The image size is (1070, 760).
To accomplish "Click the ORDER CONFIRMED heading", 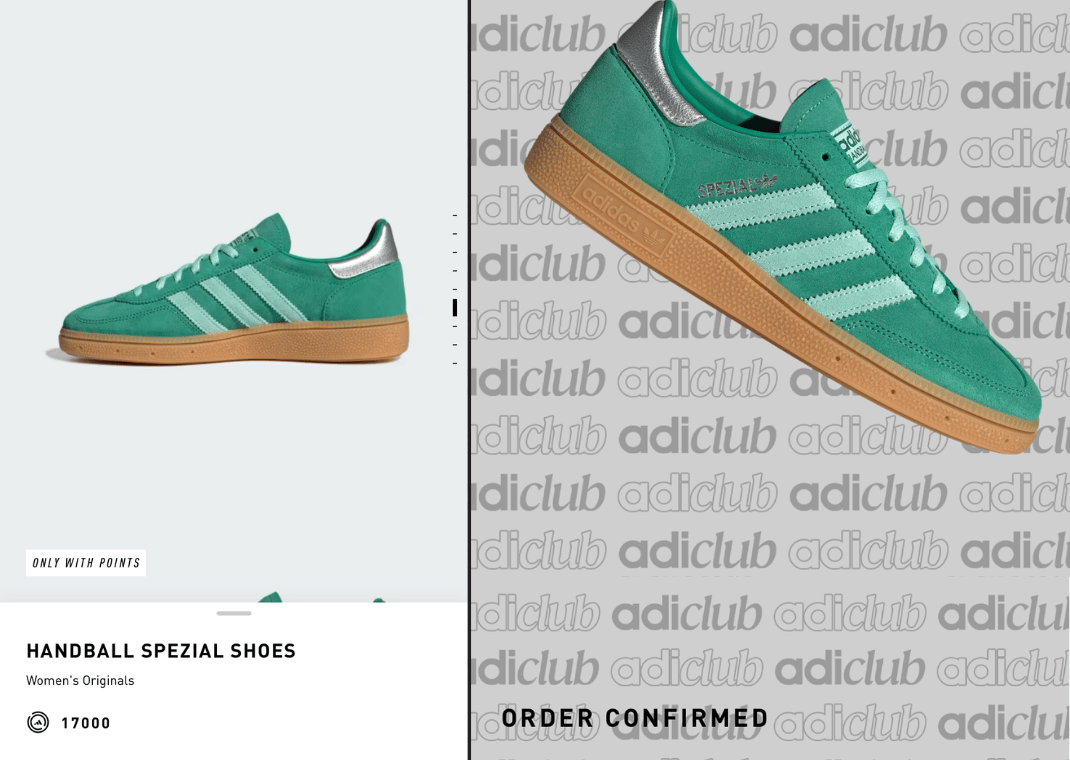I will pos(635,718).
